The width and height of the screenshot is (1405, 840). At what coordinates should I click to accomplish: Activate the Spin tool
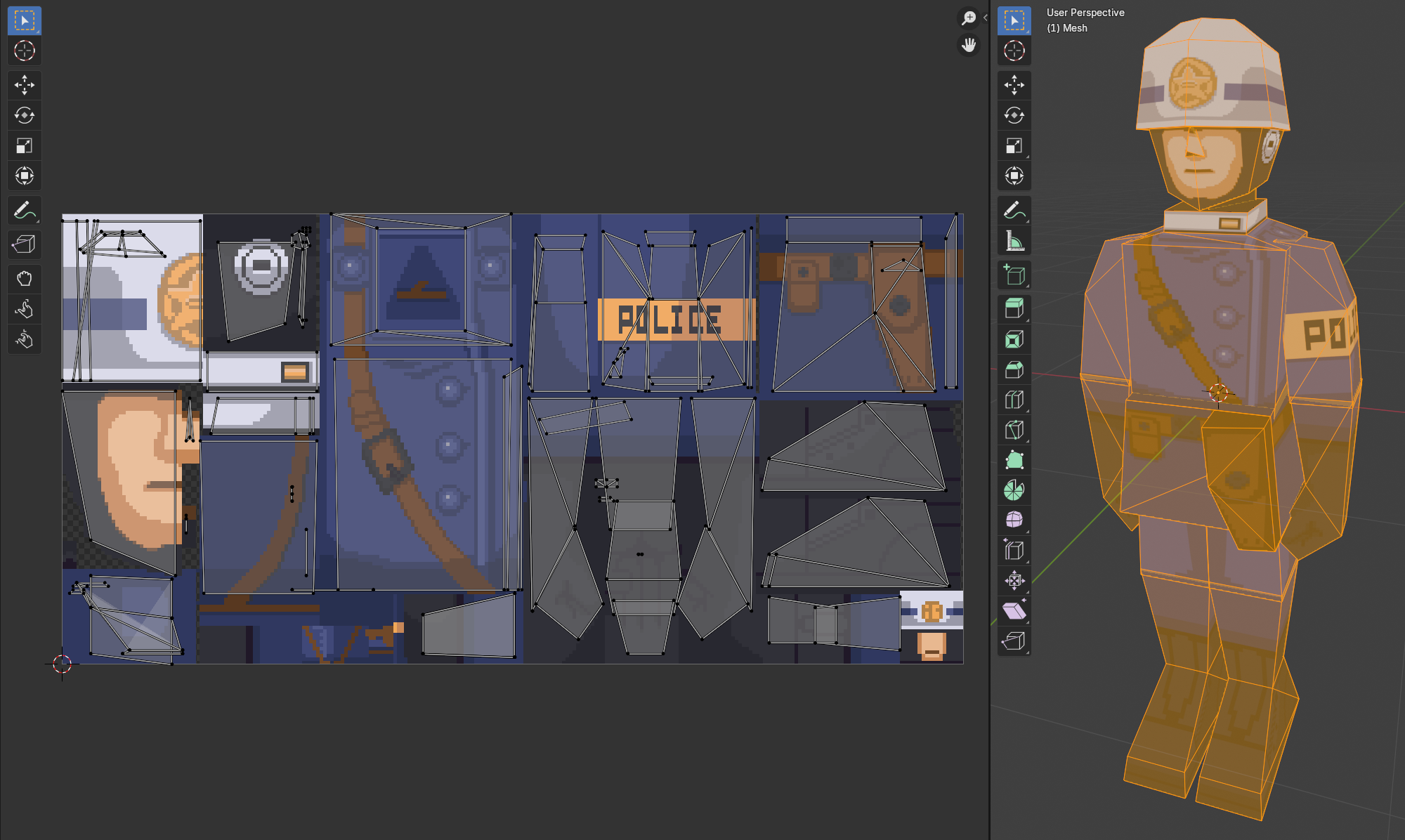click(1014, 490)
